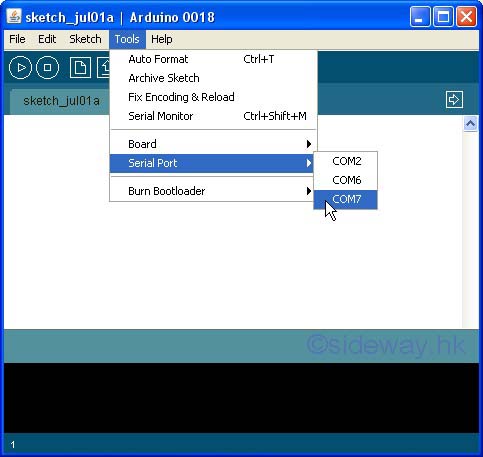The image size is (483, 457).
Task: Select Archive Sketch menu entry
Action: [x=213, y=78]
